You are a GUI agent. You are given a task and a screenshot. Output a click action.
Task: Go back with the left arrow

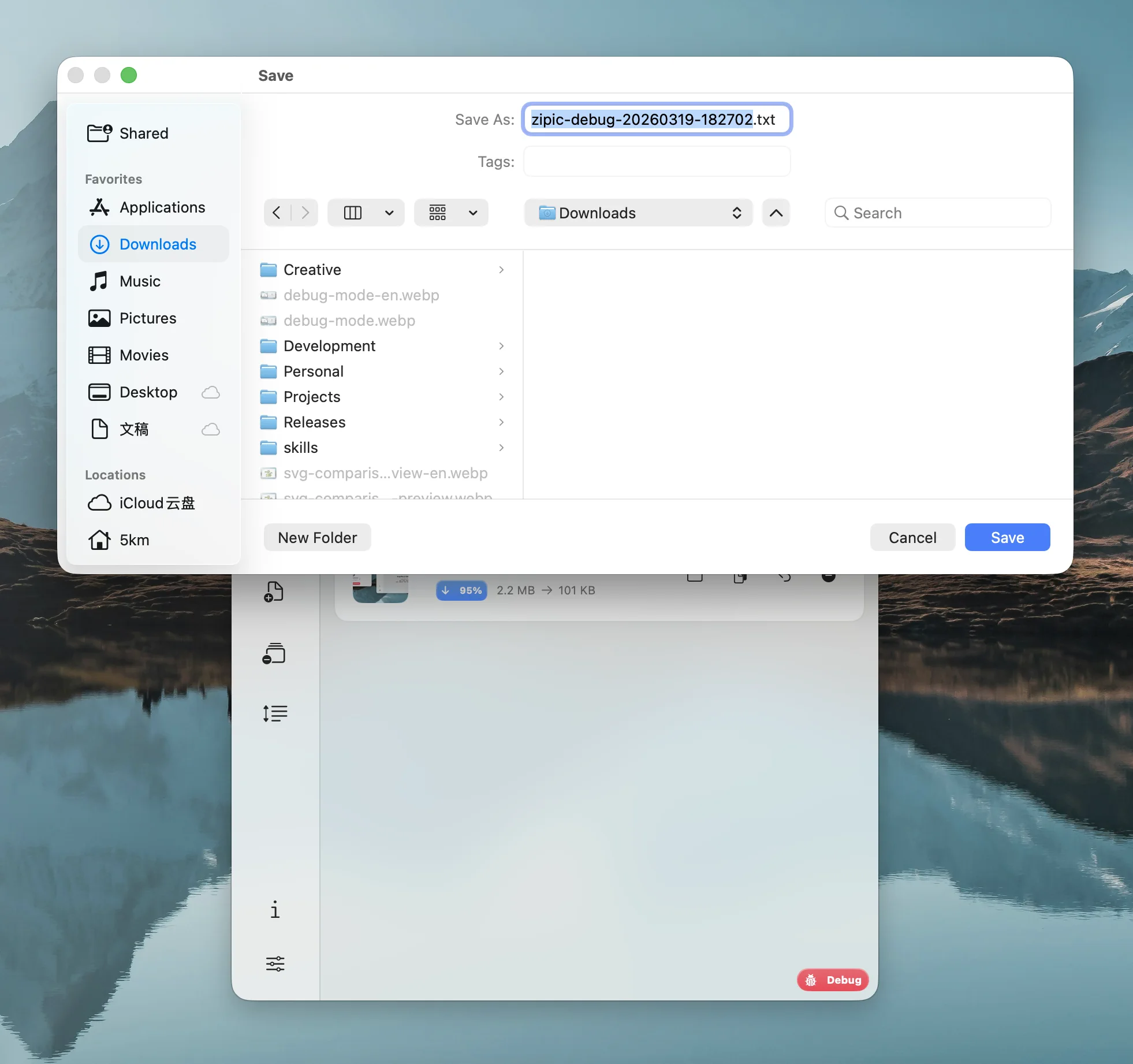[x=277, y=213]
